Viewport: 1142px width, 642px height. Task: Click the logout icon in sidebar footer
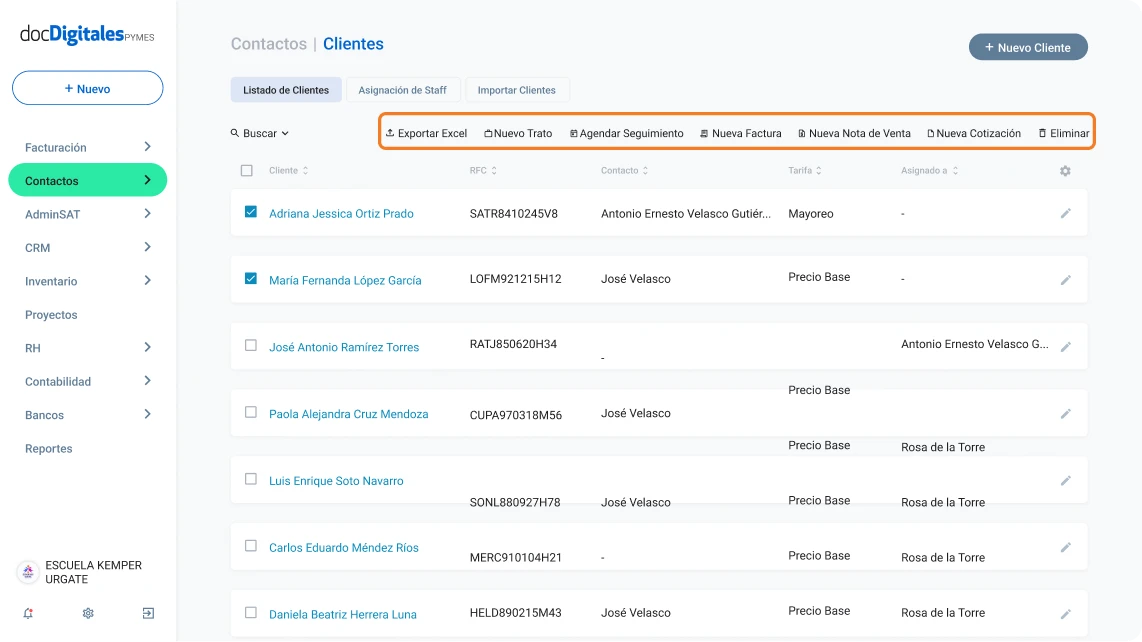pos(148,614)
